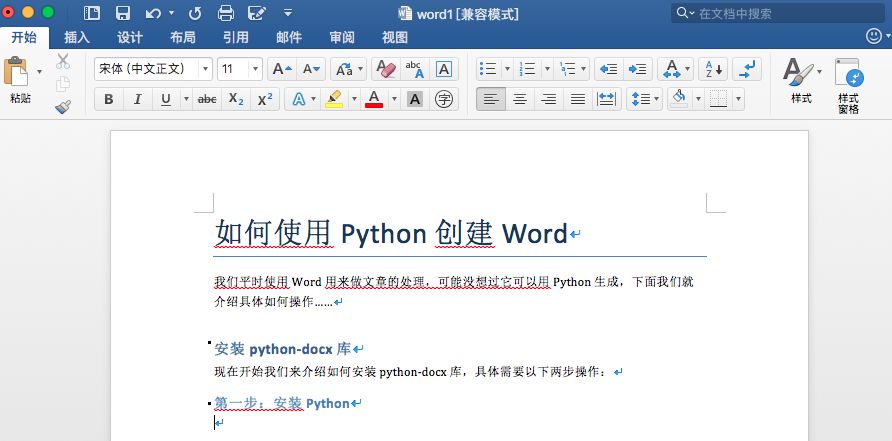Open the underline style dropdown arrow

pos(185,100)
